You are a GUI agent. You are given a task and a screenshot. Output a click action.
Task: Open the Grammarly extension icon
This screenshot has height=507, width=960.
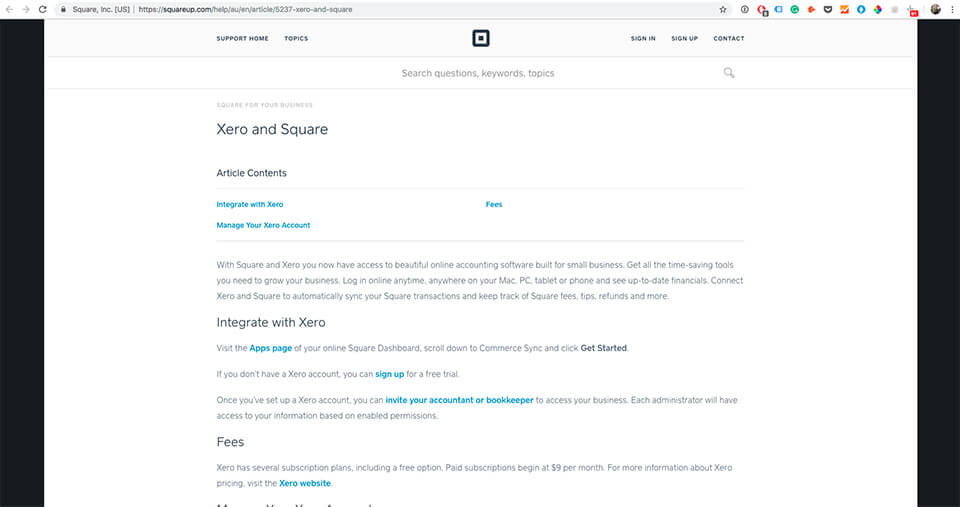795,9
